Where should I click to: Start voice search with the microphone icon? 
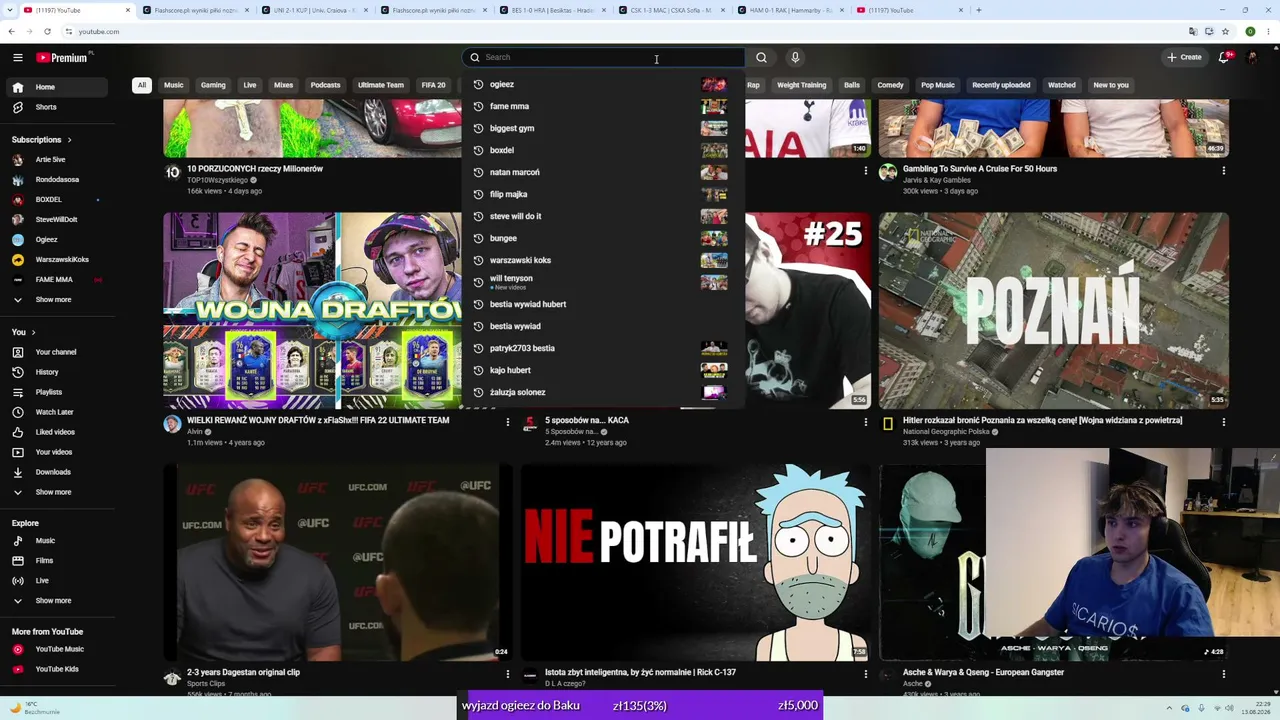click(x=795, y=58)
